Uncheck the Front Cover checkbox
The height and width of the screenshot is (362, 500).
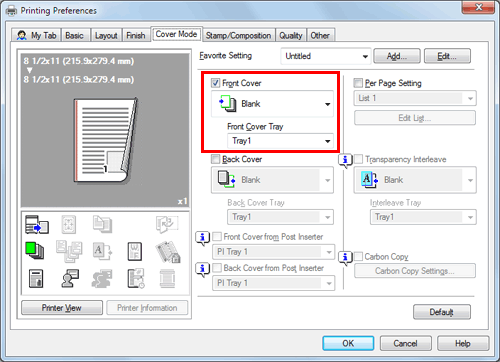216,83
